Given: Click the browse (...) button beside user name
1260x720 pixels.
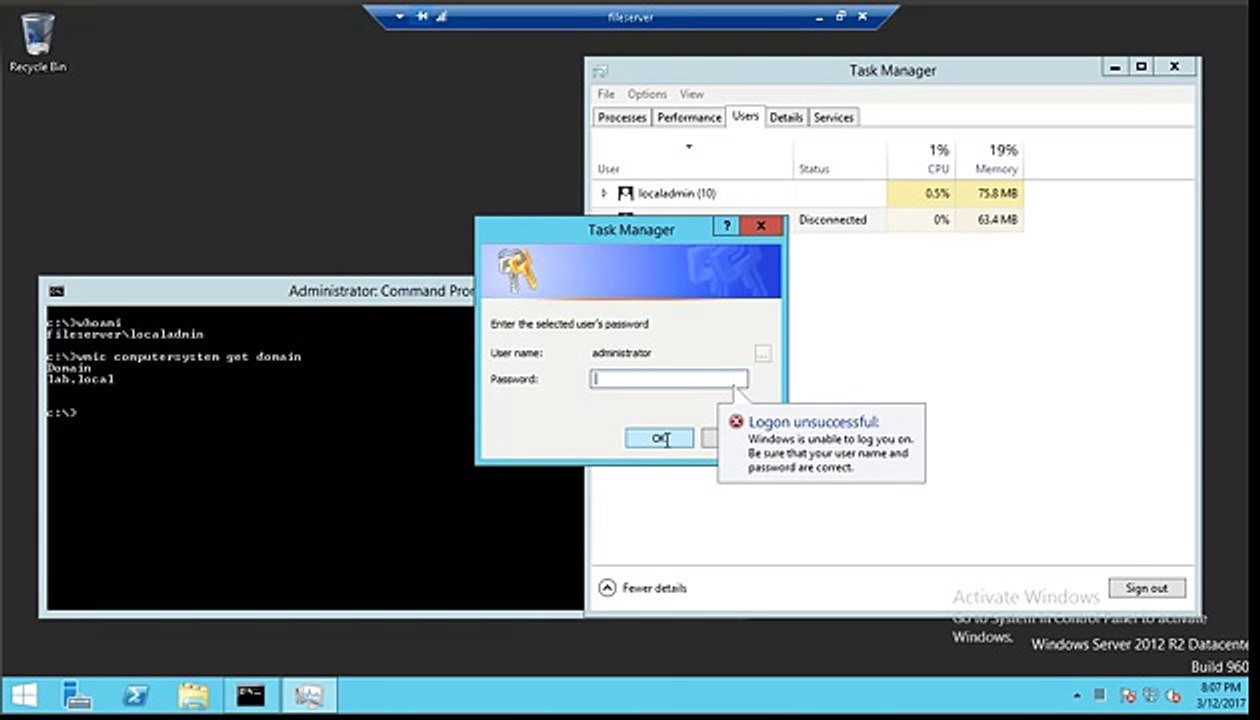Looking at the screenshot, I should [x=763, y=353].
